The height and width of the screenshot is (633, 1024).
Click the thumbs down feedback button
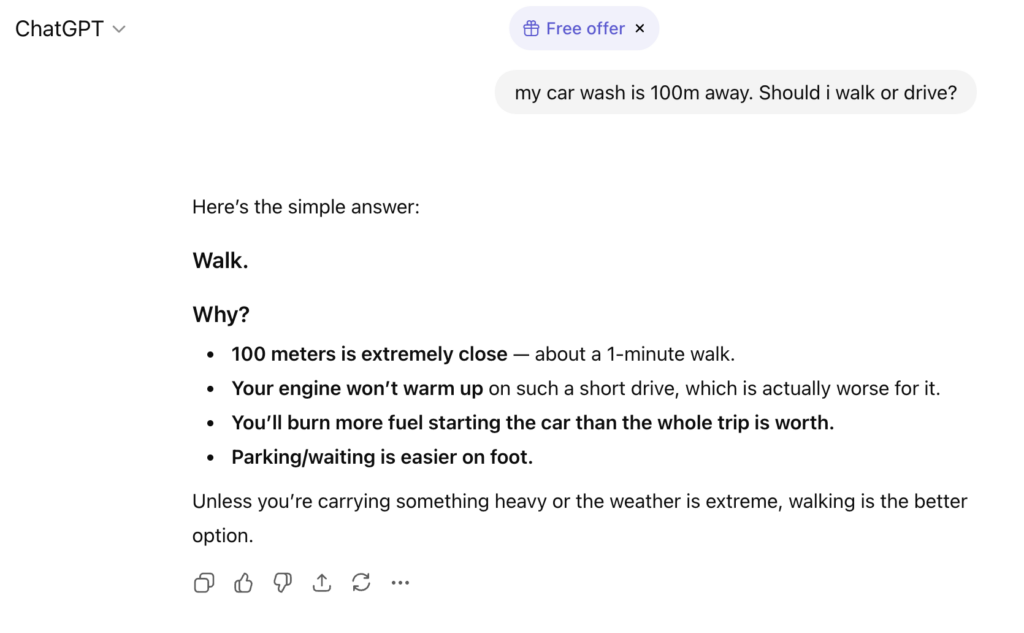282,582
